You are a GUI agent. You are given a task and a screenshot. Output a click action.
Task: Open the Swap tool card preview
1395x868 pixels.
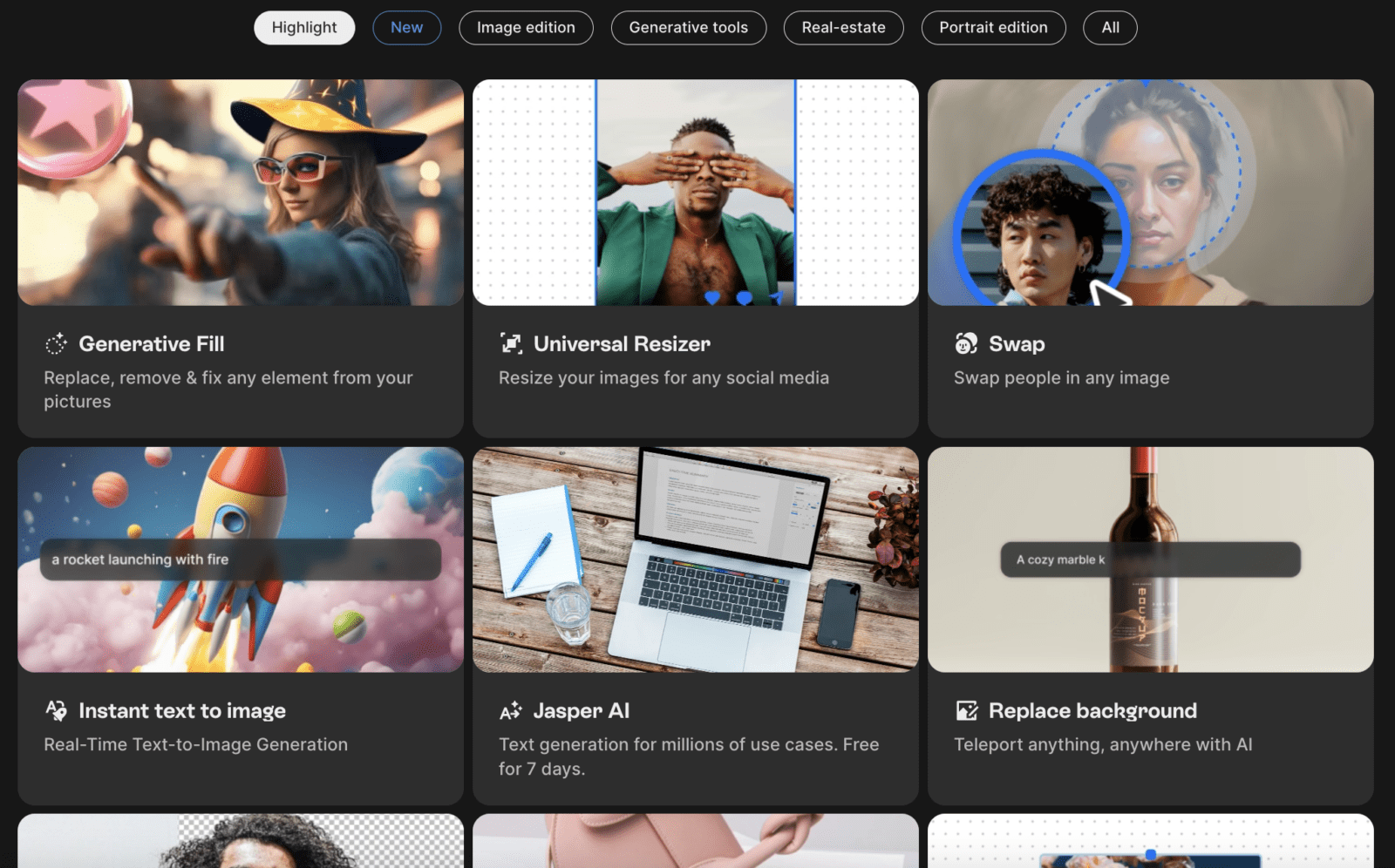click(x=1151, y=193)
